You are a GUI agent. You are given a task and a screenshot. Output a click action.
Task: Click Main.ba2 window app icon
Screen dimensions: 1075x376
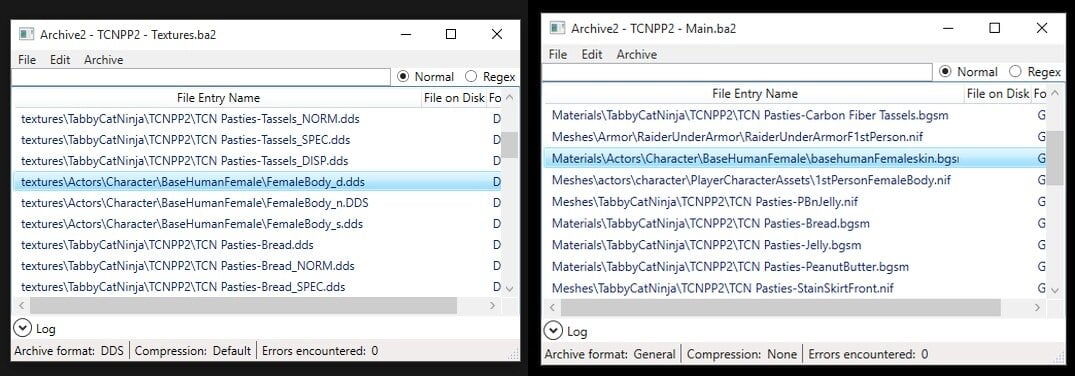[557, 28]
